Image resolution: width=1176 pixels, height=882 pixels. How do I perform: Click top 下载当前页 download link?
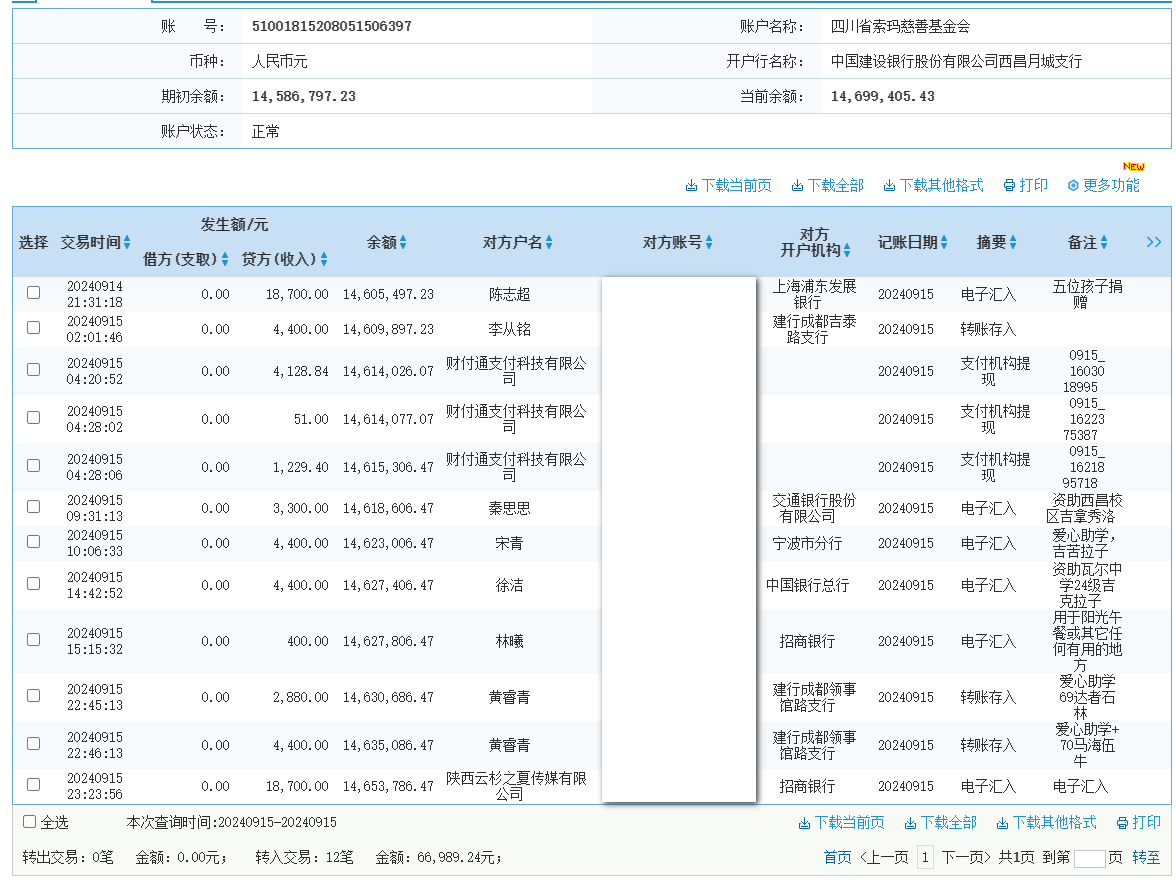click(x=728, y=185)
